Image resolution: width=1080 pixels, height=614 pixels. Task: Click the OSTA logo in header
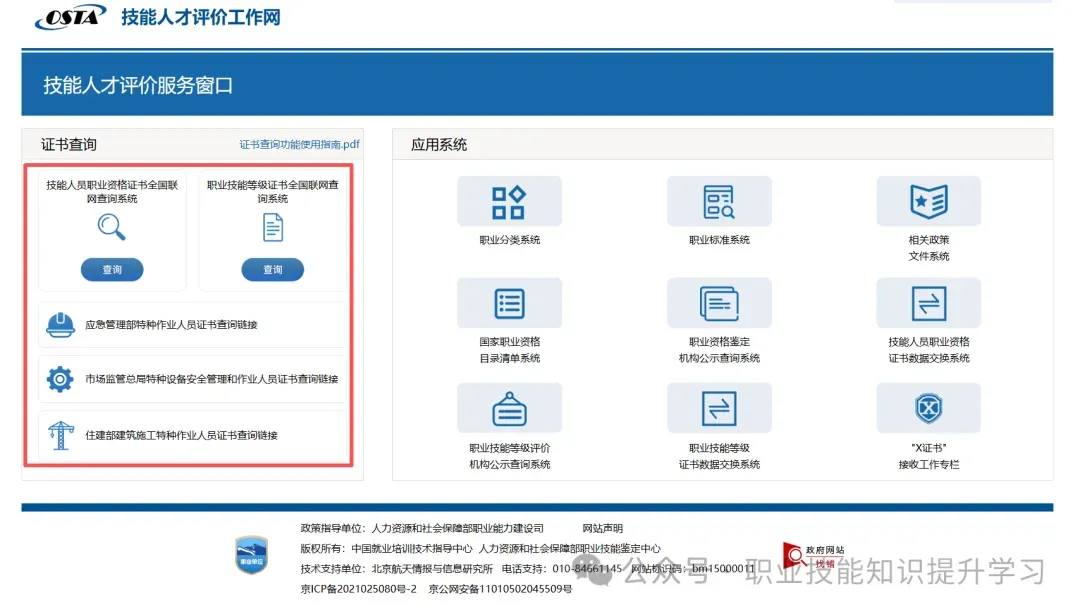(71, 17)
